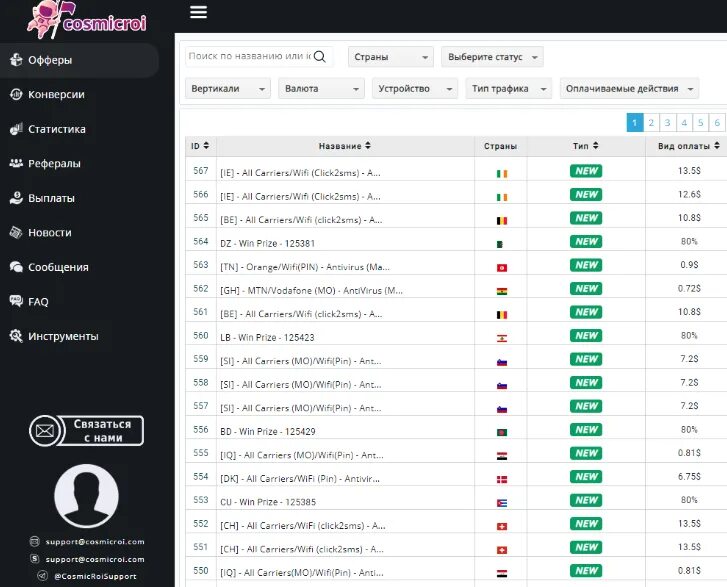Sort by ID column arrows
Viewport: 727px width, 587px height.
[x=206, y=146]
